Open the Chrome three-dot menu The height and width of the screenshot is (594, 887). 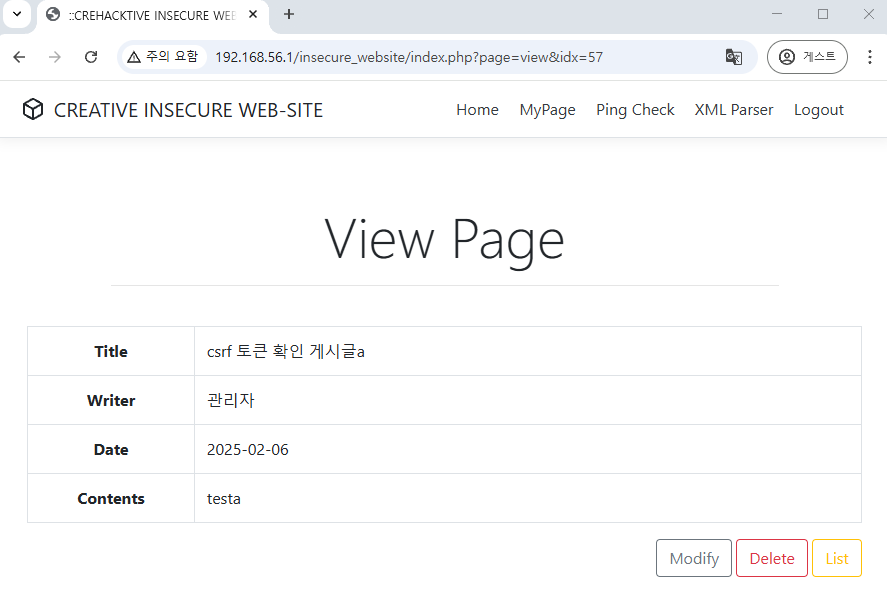pos(869,57)
